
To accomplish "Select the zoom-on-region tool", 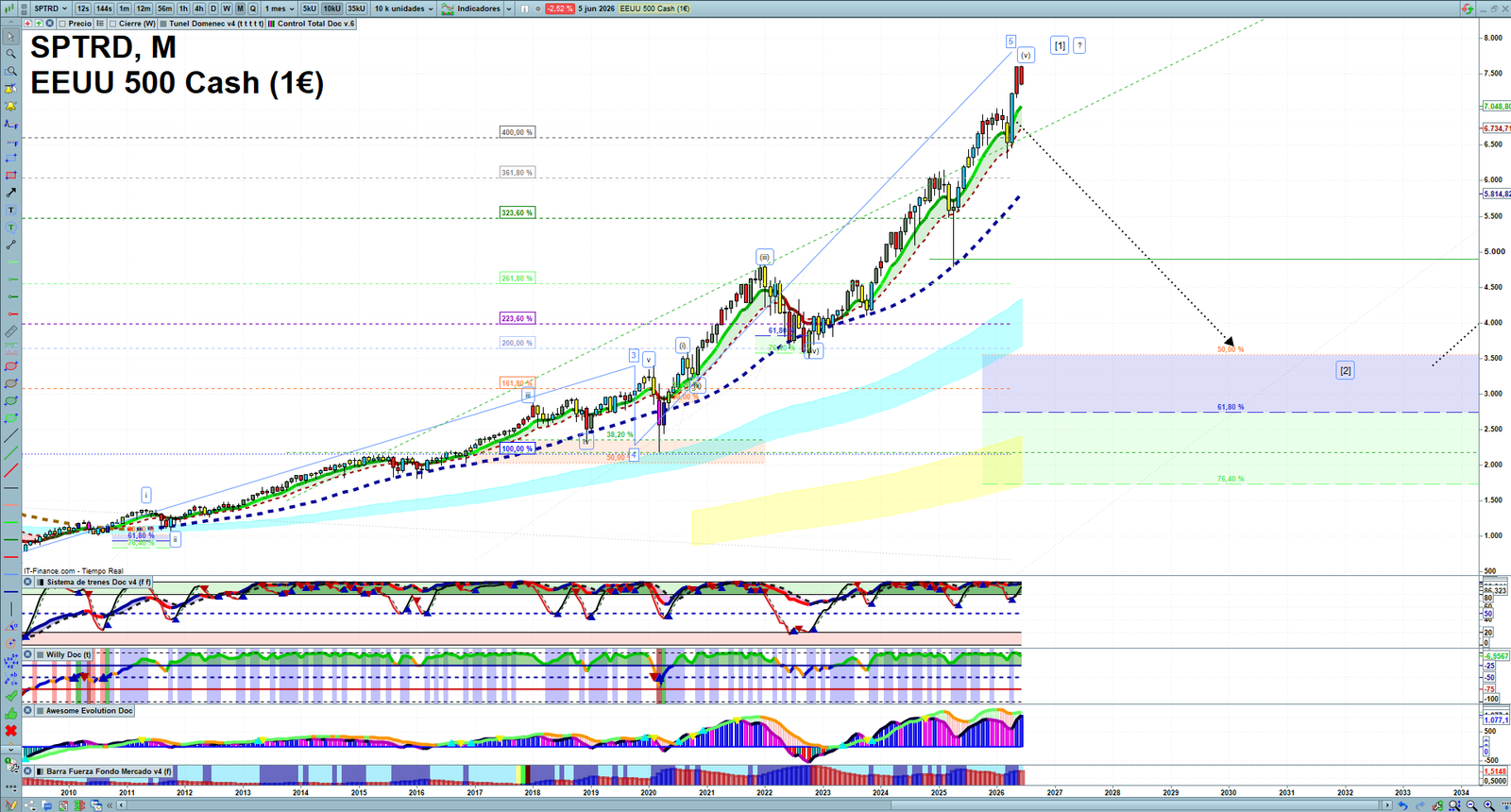I will click(x=11, y=71).
